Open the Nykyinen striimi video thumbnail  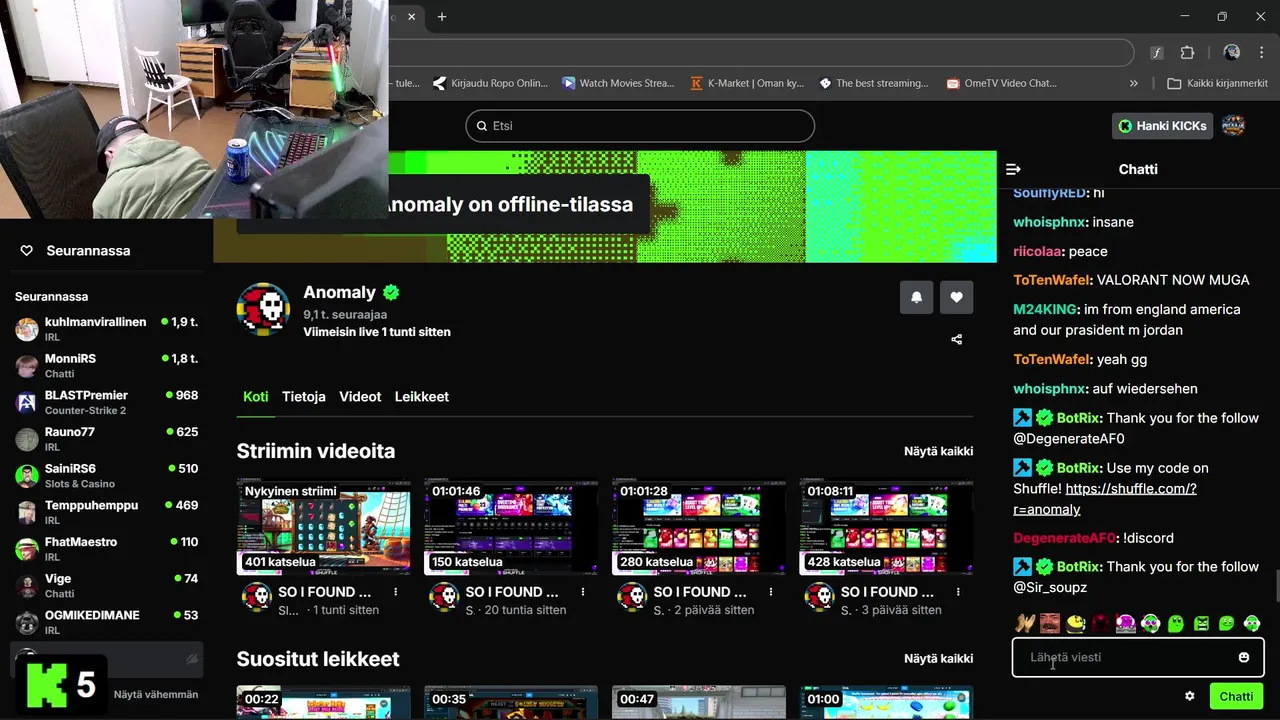point(323,527)
